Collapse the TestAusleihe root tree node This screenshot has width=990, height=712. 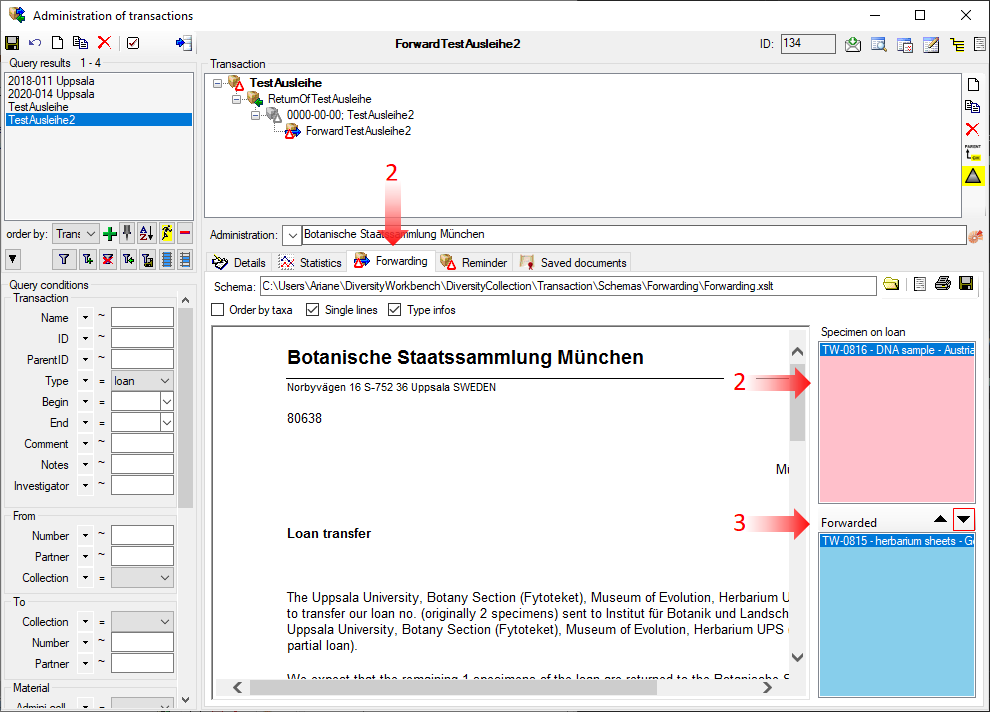coord(218,83)
